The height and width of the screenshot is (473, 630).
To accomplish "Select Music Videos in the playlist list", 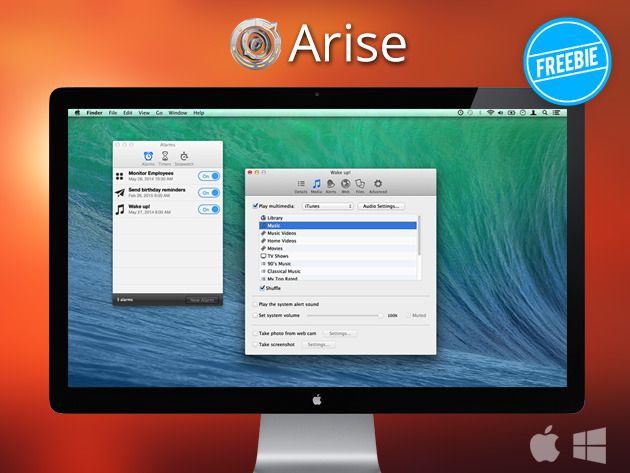I will pyautogui.click(x=282, y=233).
